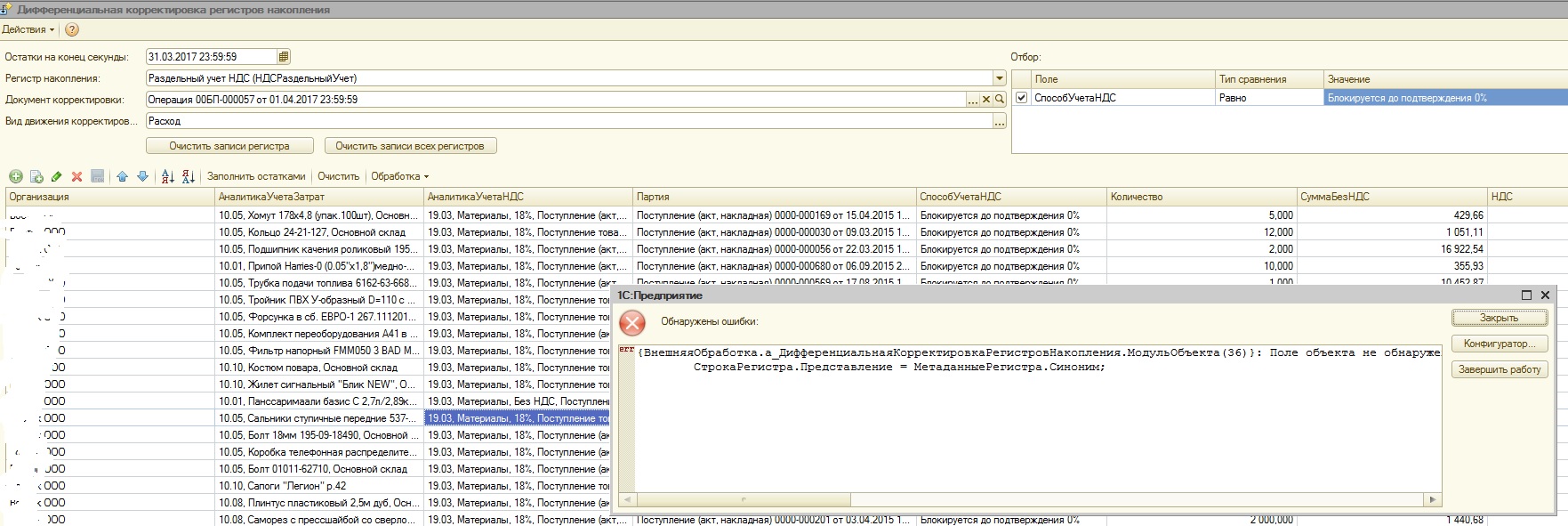Click the НДС column header
1568x526 pixels.
pyautogui.click(x=1527, y=197)
